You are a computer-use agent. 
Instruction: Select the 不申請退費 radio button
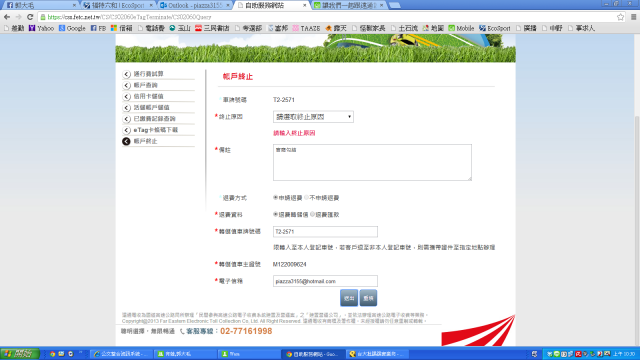click(307, 198)
